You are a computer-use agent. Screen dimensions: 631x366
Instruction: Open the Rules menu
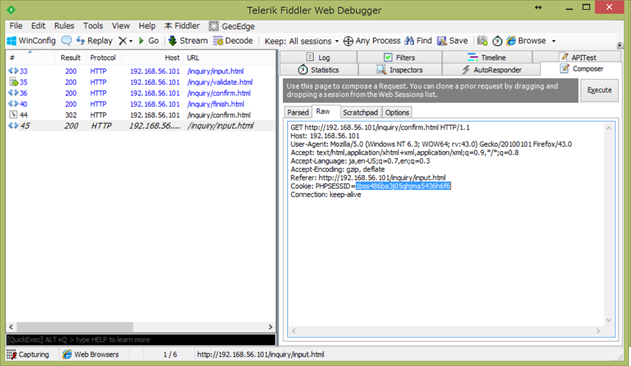click(64, 26)
